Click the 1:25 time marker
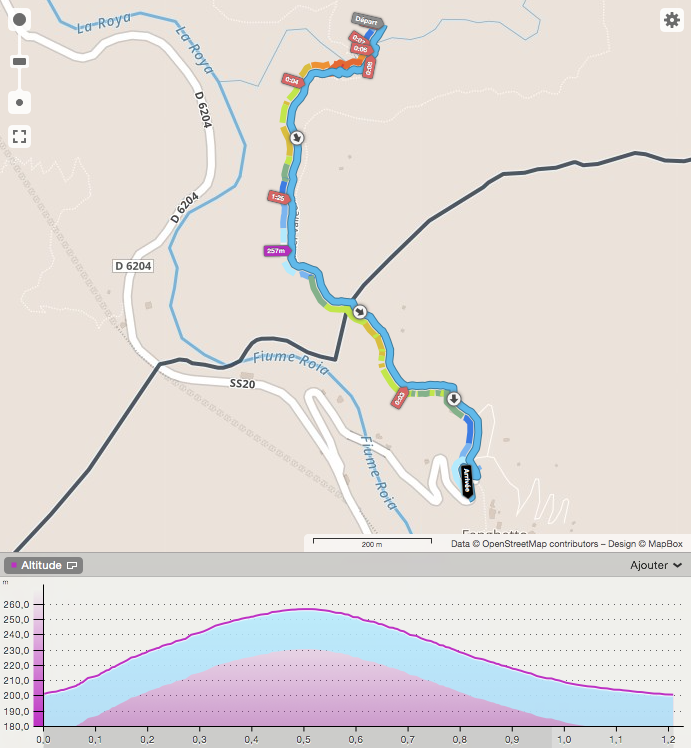691x748 pixels. pos(278,198)
